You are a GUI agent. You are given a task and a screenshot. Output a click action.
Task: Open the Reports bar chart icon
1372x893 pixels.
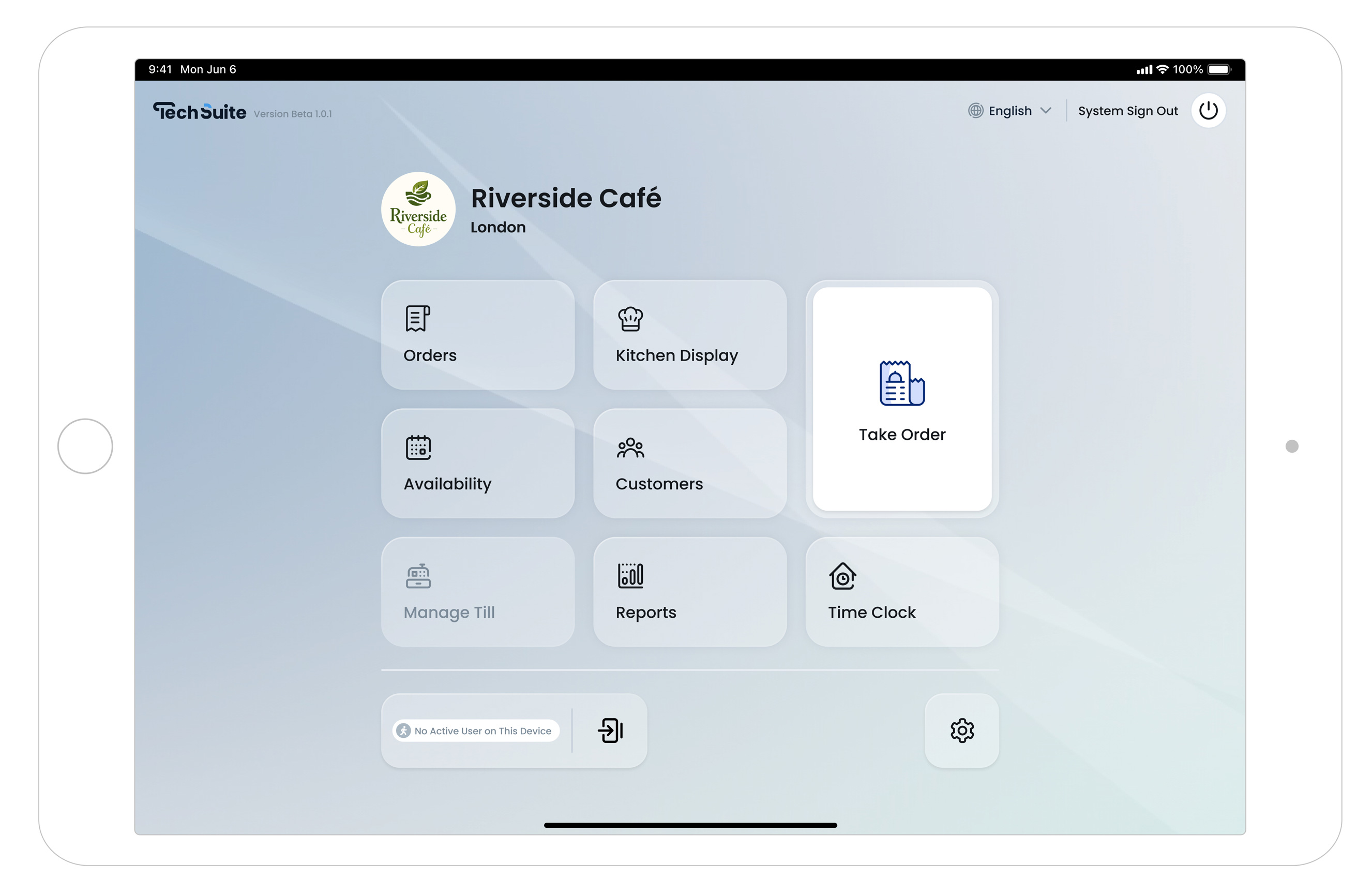point(629,575)
